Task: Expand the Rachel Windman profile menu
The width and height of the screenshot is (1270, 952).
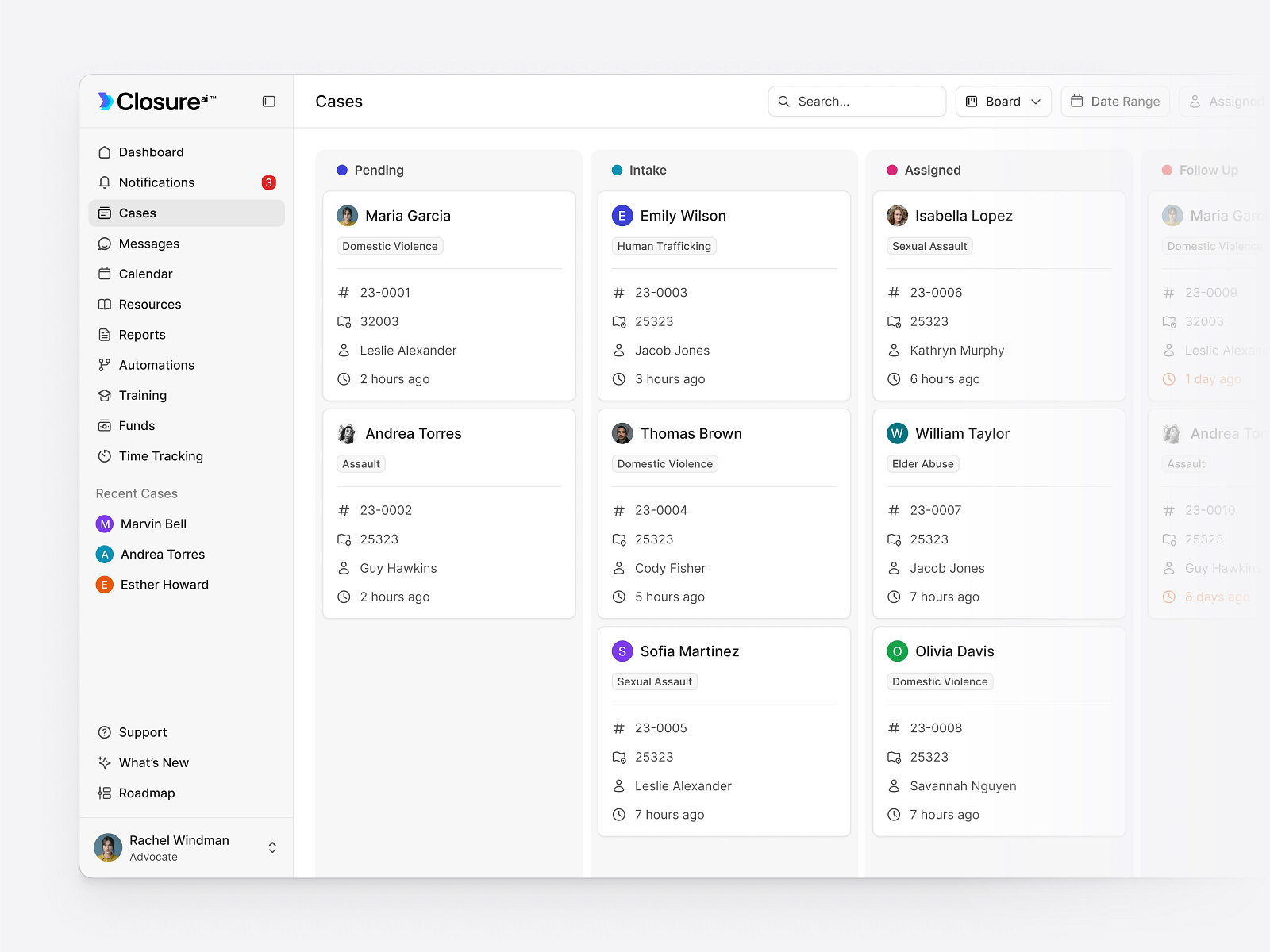Action: (x=271, y=847)
